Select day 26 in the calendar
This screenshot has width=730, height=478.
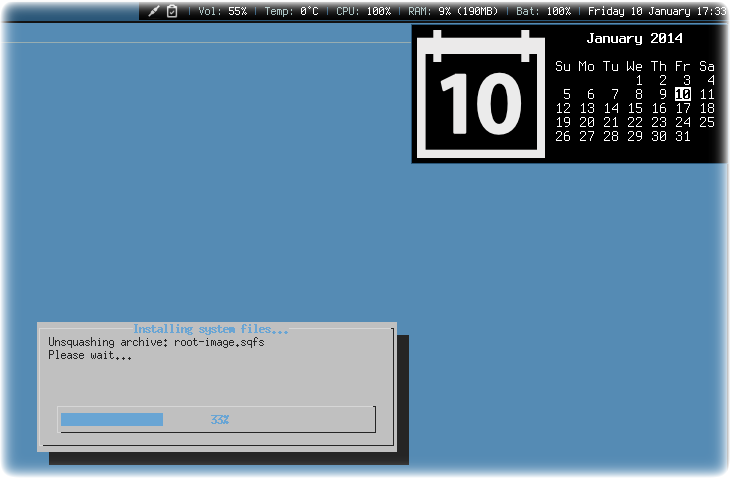coord(562,136)
